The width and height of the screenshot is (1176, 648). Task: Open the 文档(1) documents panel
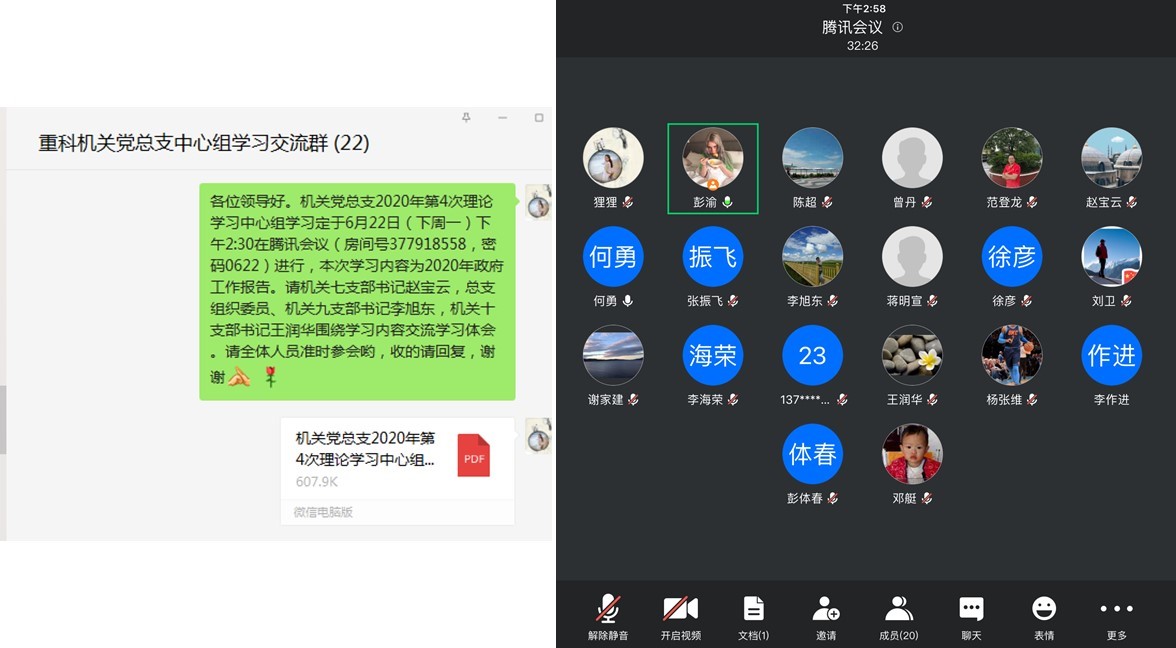(753, 617)
